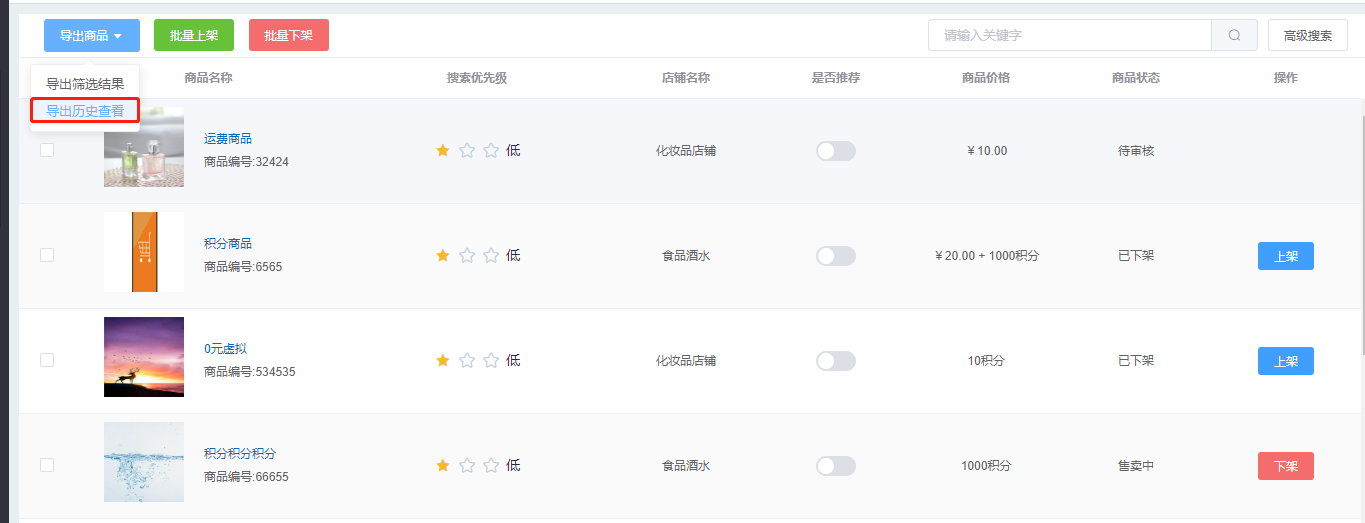Tick the checkbox for 0元虚拟 product
The image size is (1365, 523).
[47, 360]
